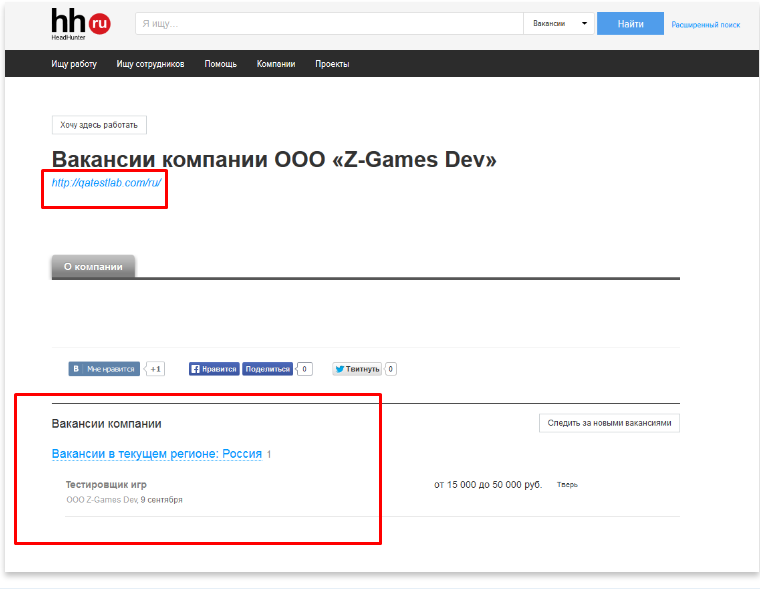Select the 'О компании' tab

pyautogui.click(x=93, y=267)
